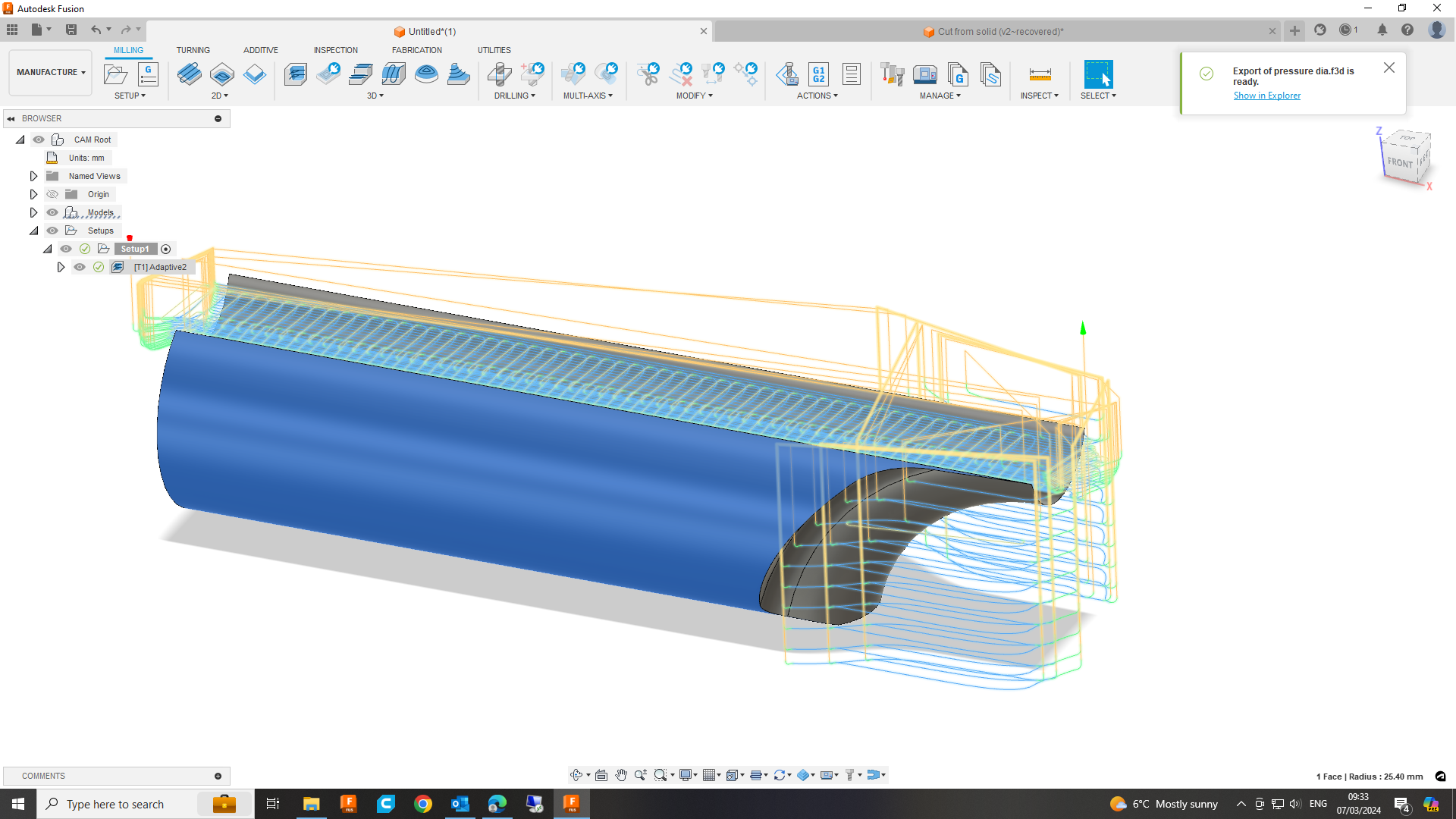The height and width of the screenshot is (819, 1456).
Task: Switch to the INSPECTION tab
Action: (335, 50)
